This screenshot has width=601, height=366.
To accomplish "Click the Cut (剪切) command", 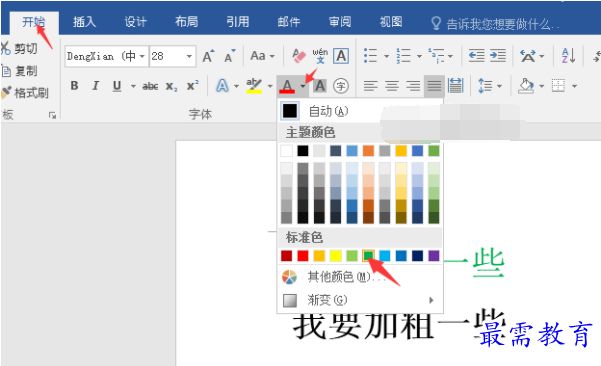I will [19, 49].
